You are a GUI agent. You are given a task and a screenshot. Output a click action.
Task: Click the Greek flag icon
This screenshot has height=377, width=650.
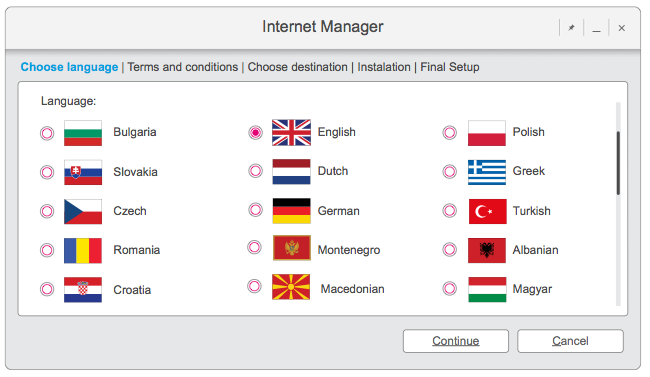pos(487,172)
